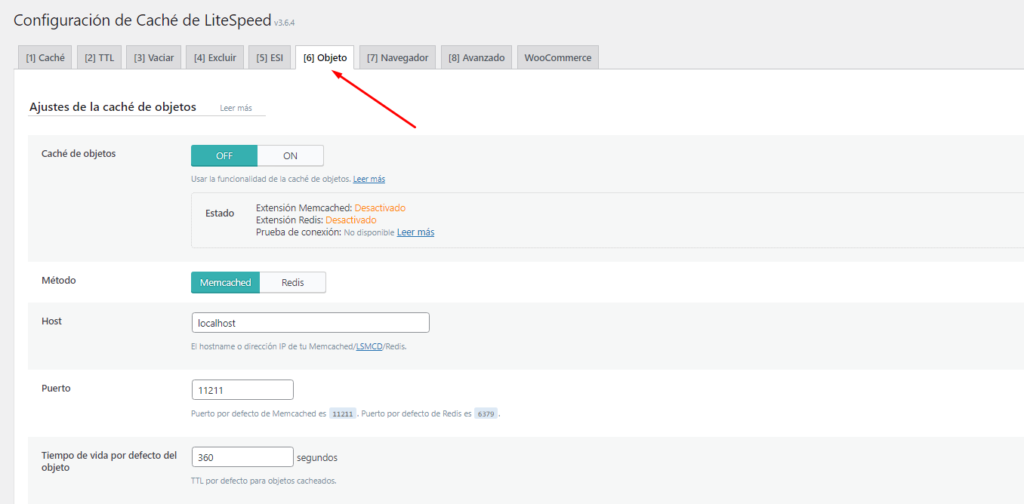Select the [6] Objeto tab
Screen dimensions: 1024x504
(x=325, y=57)
